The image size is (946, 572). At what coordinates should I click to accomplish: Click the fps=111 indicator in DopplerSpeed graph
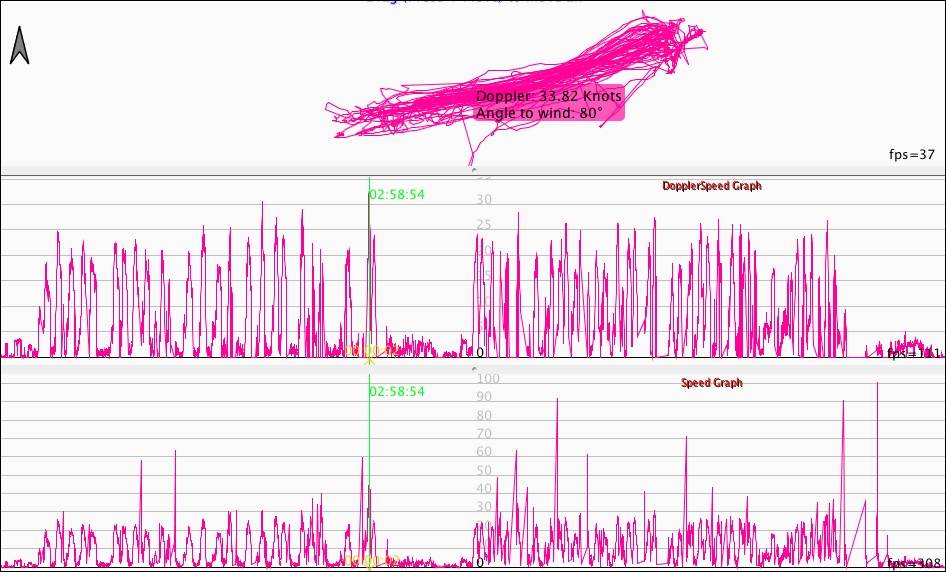pos(911,352)
